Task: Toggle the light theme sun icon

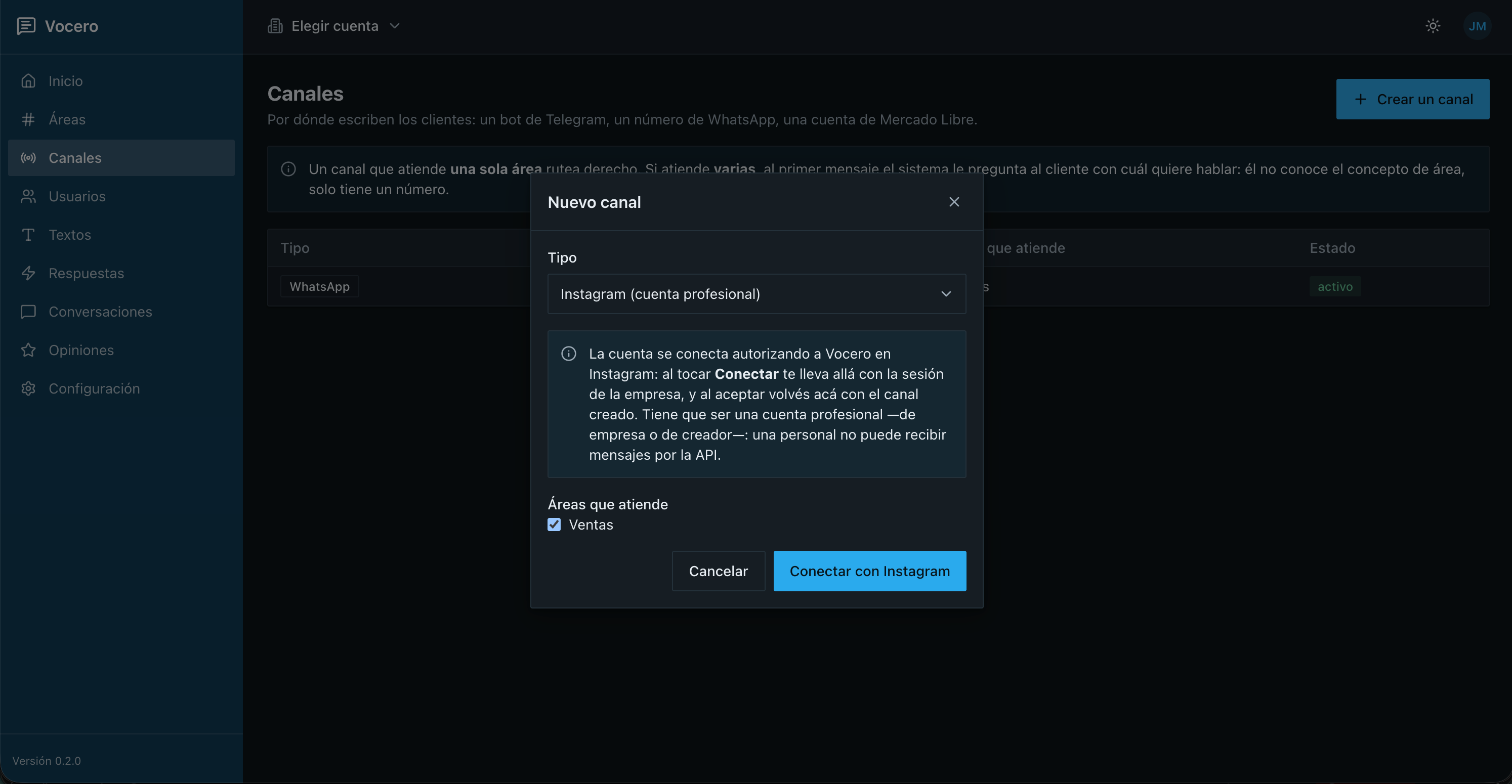Action: (1433, 26)
